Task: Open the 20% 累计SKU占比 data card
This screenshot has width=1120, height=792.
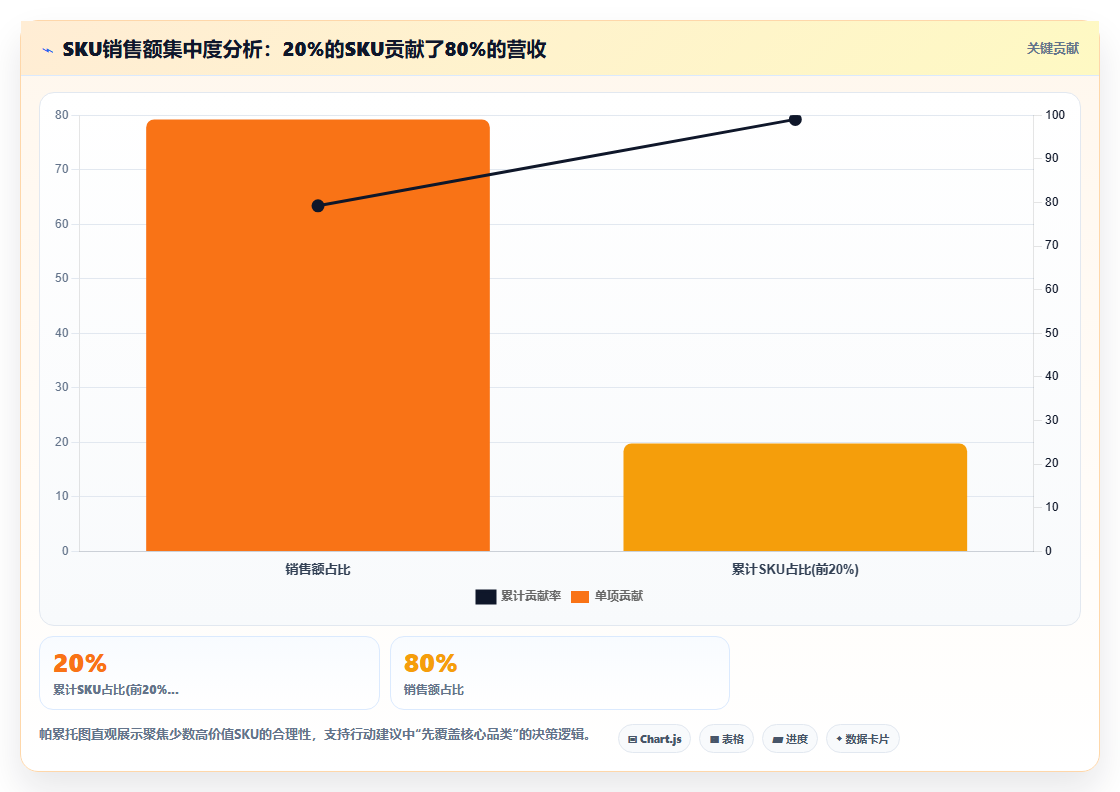Action: click(x=209, y=673)
